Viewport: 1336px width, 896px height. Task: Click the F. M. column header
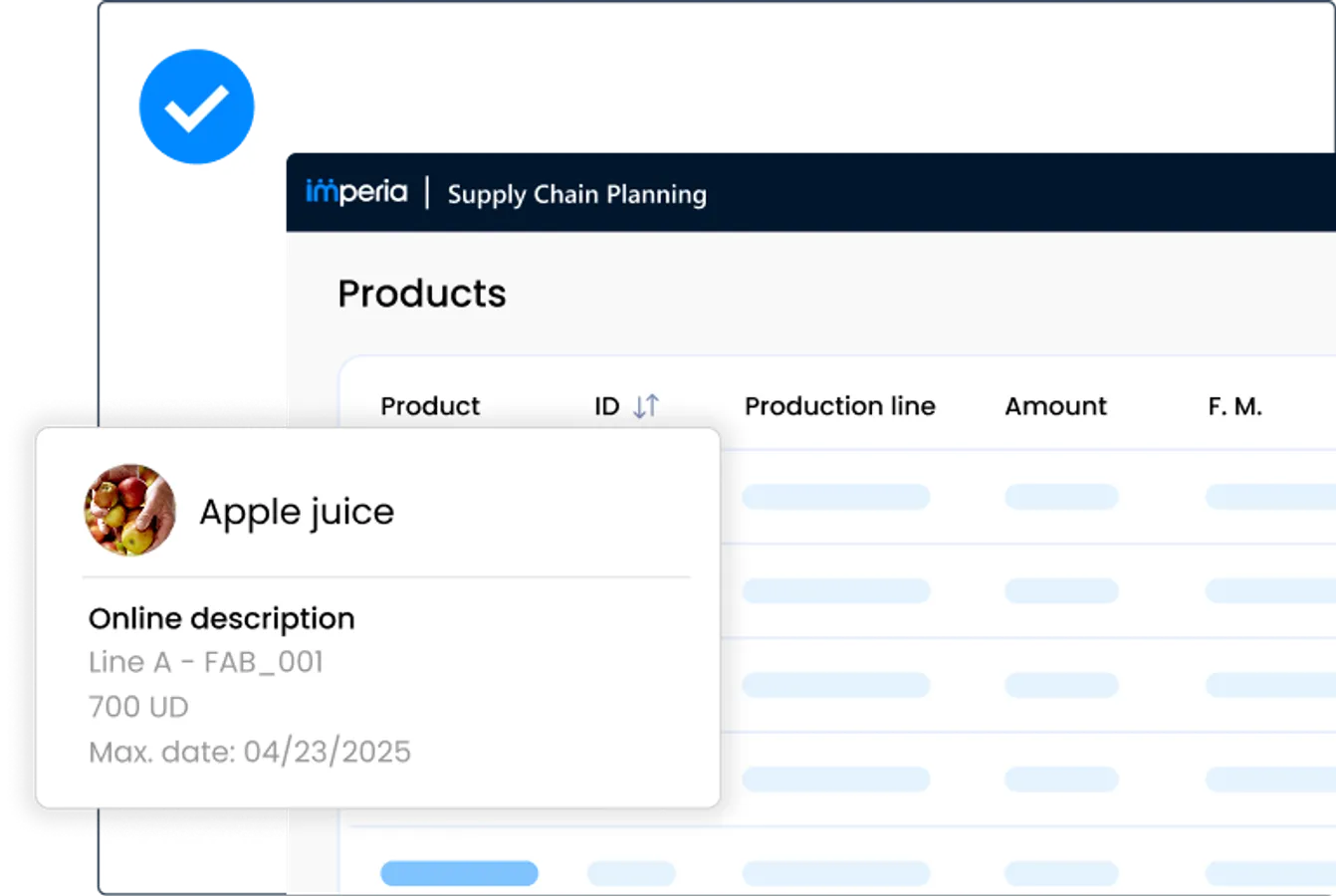click(x=1234, y=406)
